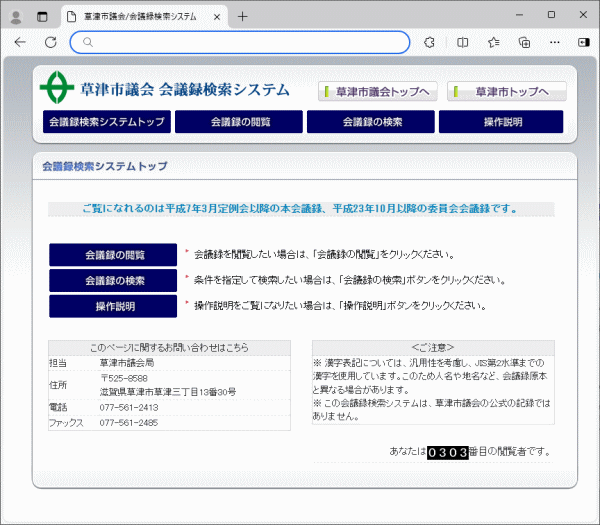
Task: Open 操作説明 in top nav bar
Action: [501, 122]
